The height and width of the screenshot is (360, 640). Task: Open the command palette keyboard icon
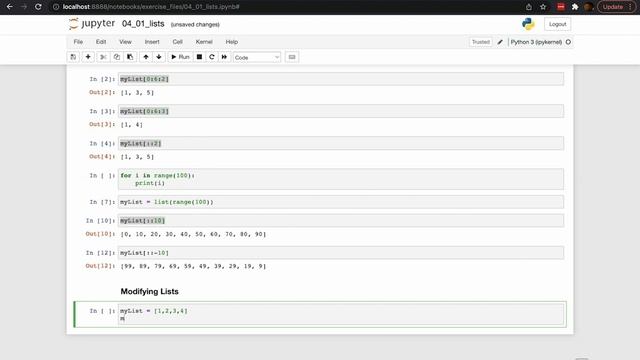point(292,57)
